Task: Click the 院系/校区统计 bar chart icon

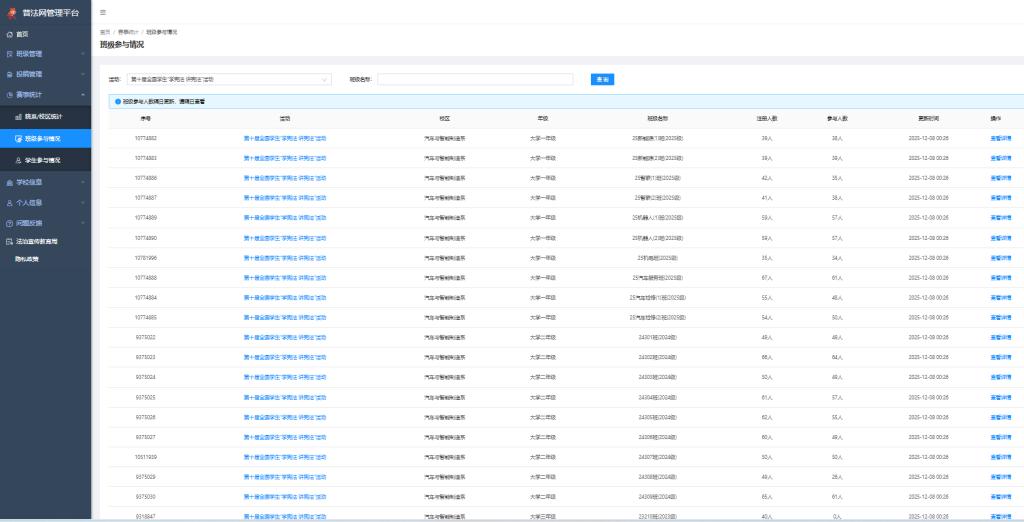Action: click(x=18, y=117)
